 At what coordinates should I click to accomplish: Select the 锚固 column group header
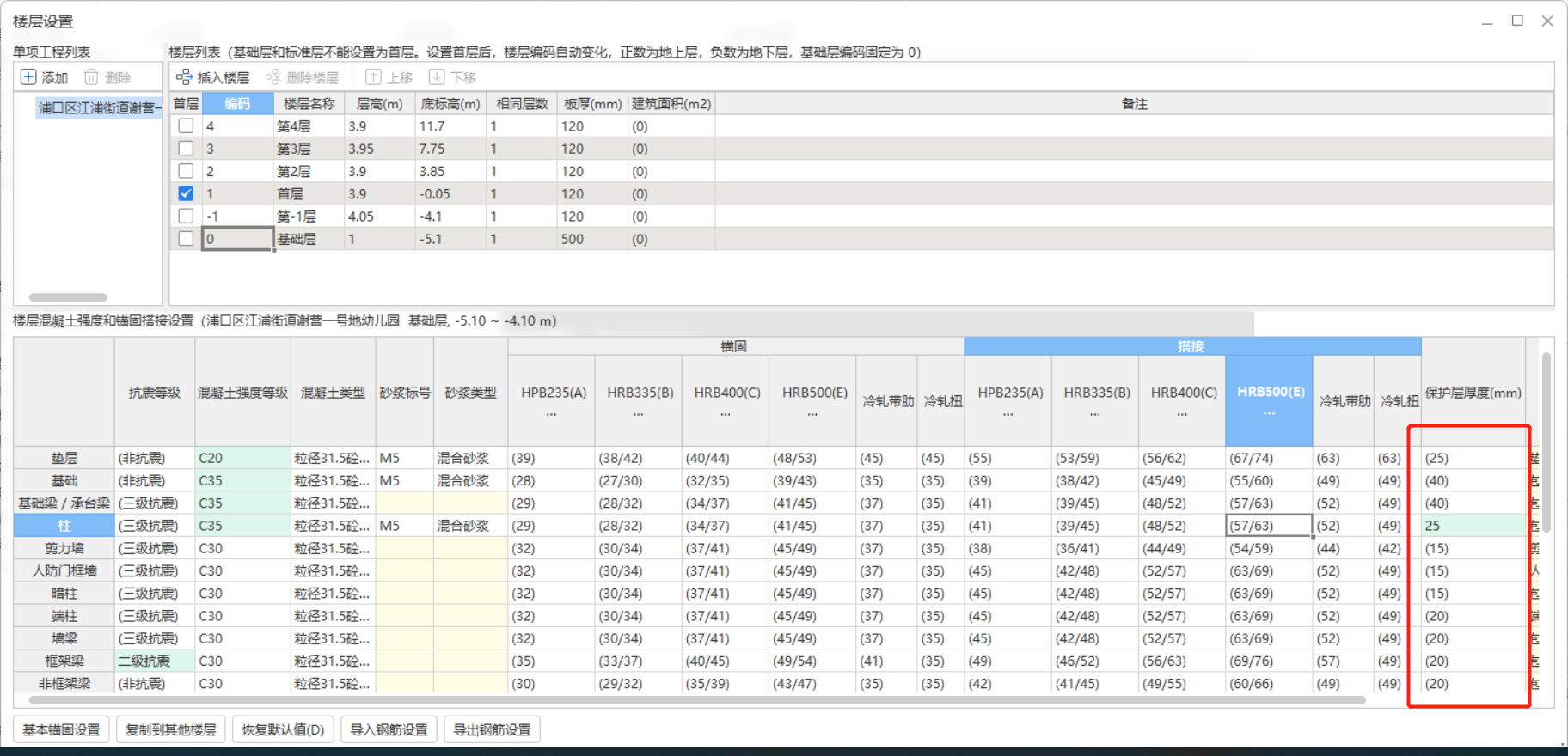[736, 346]
